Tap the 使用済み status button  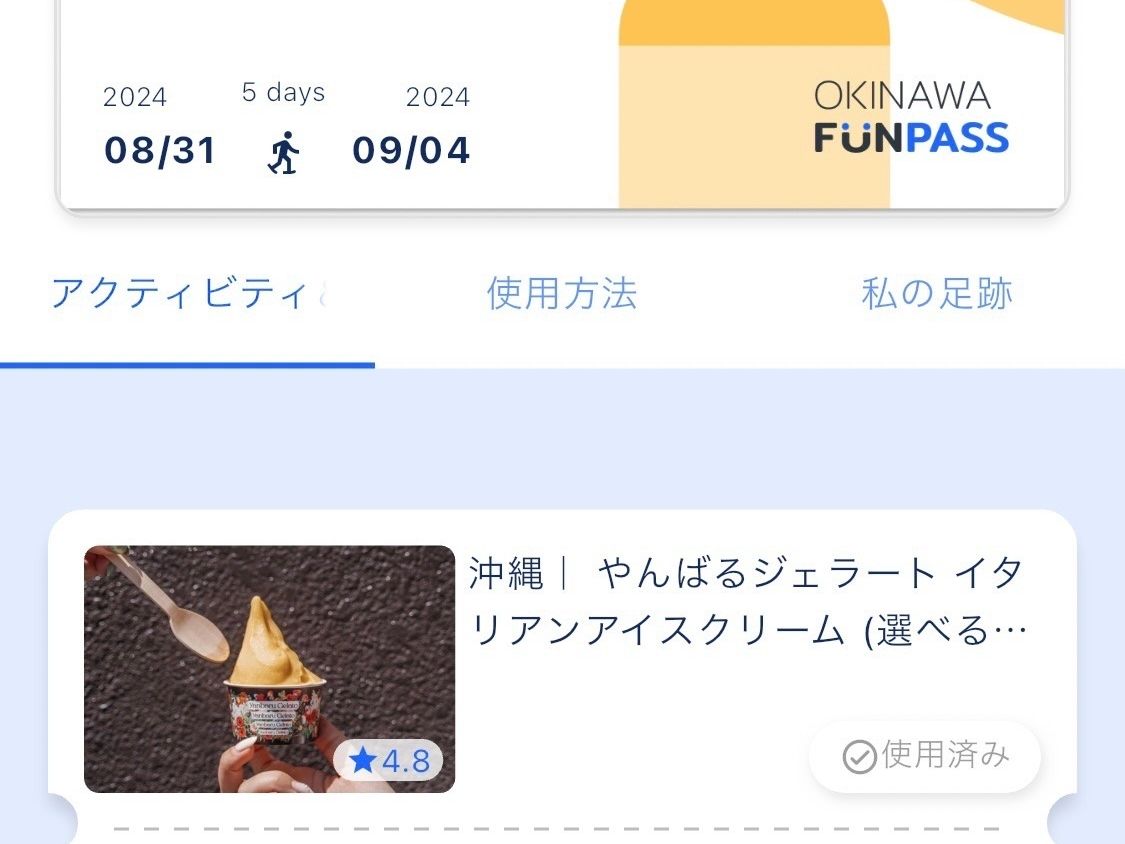click(x=925, y=756)
